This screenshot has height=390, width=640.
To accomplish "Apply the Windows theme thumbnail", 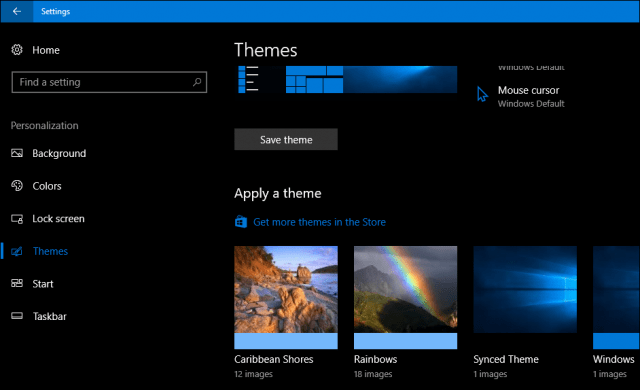I will 616,289.
